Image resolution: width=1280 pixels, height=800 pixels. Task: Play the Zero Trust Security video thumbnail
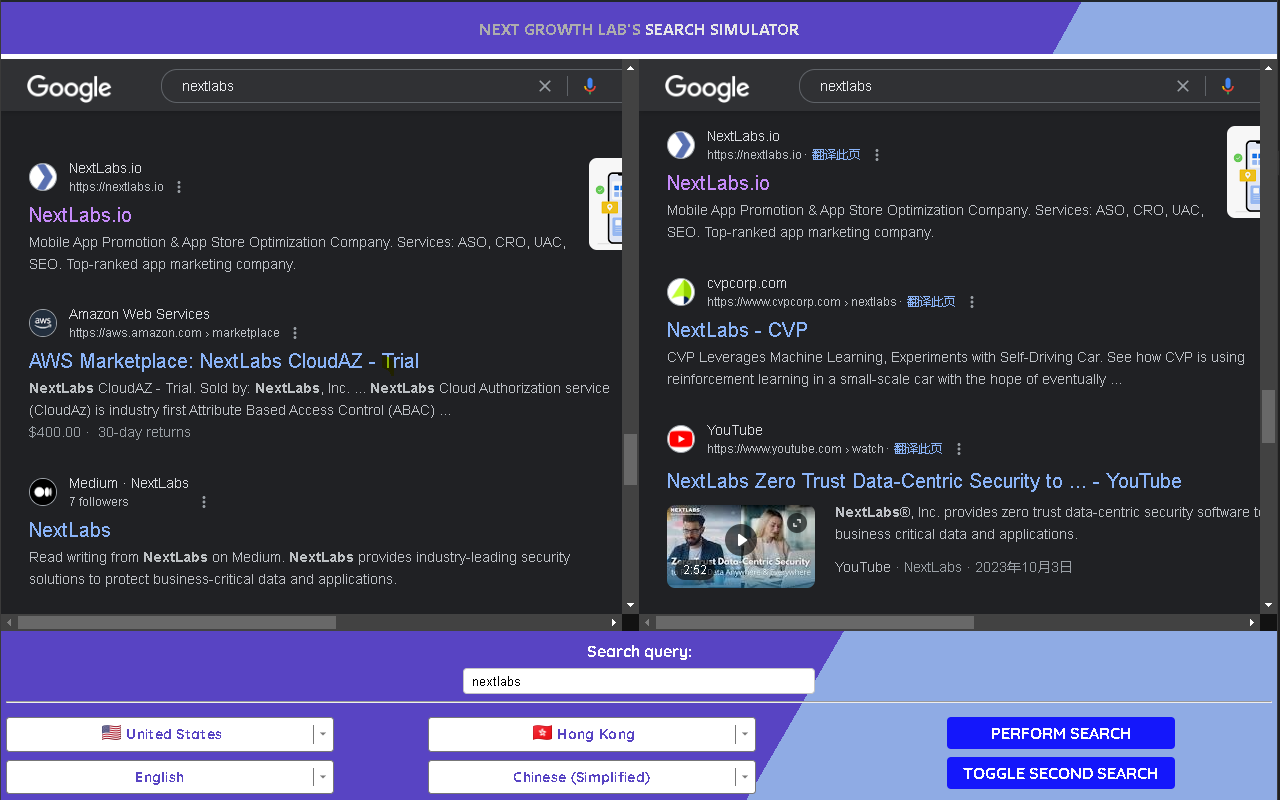pyautogui.click(x=741, y=539)
